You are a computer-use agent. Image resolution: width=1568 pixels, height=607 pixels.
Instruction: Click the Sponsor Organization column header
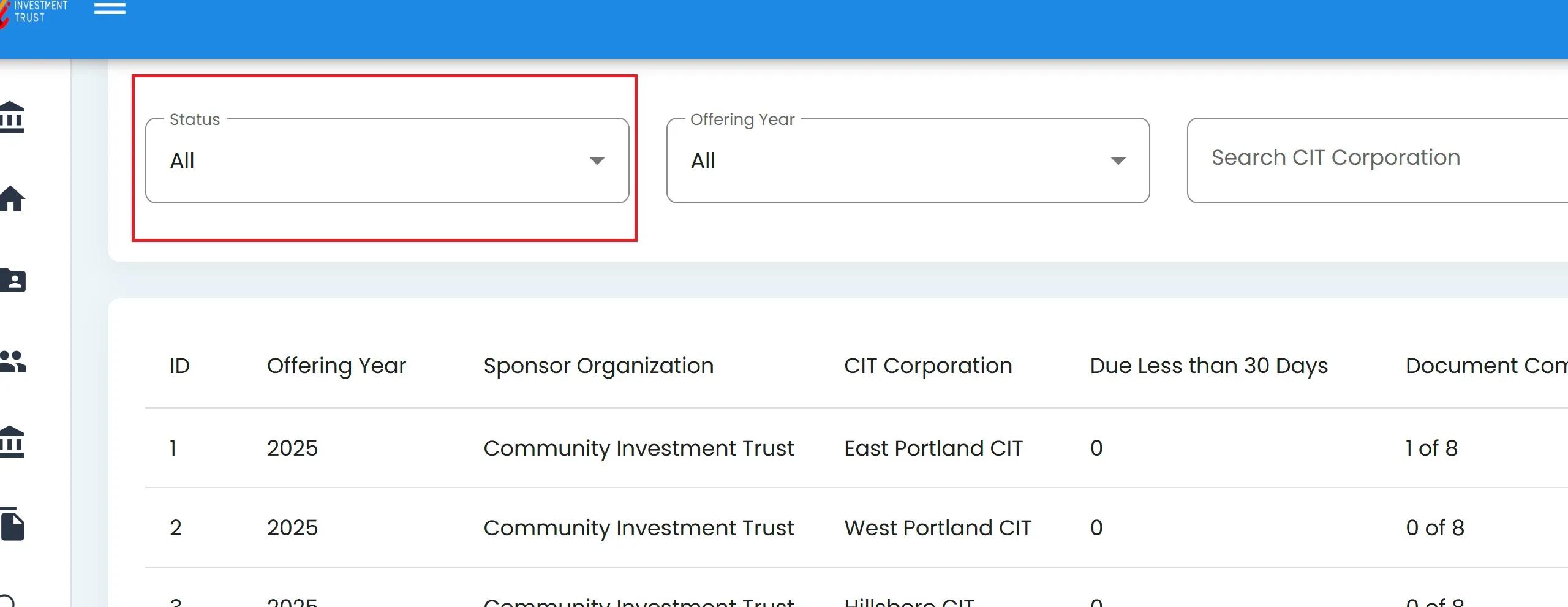(x=598, y=366)
